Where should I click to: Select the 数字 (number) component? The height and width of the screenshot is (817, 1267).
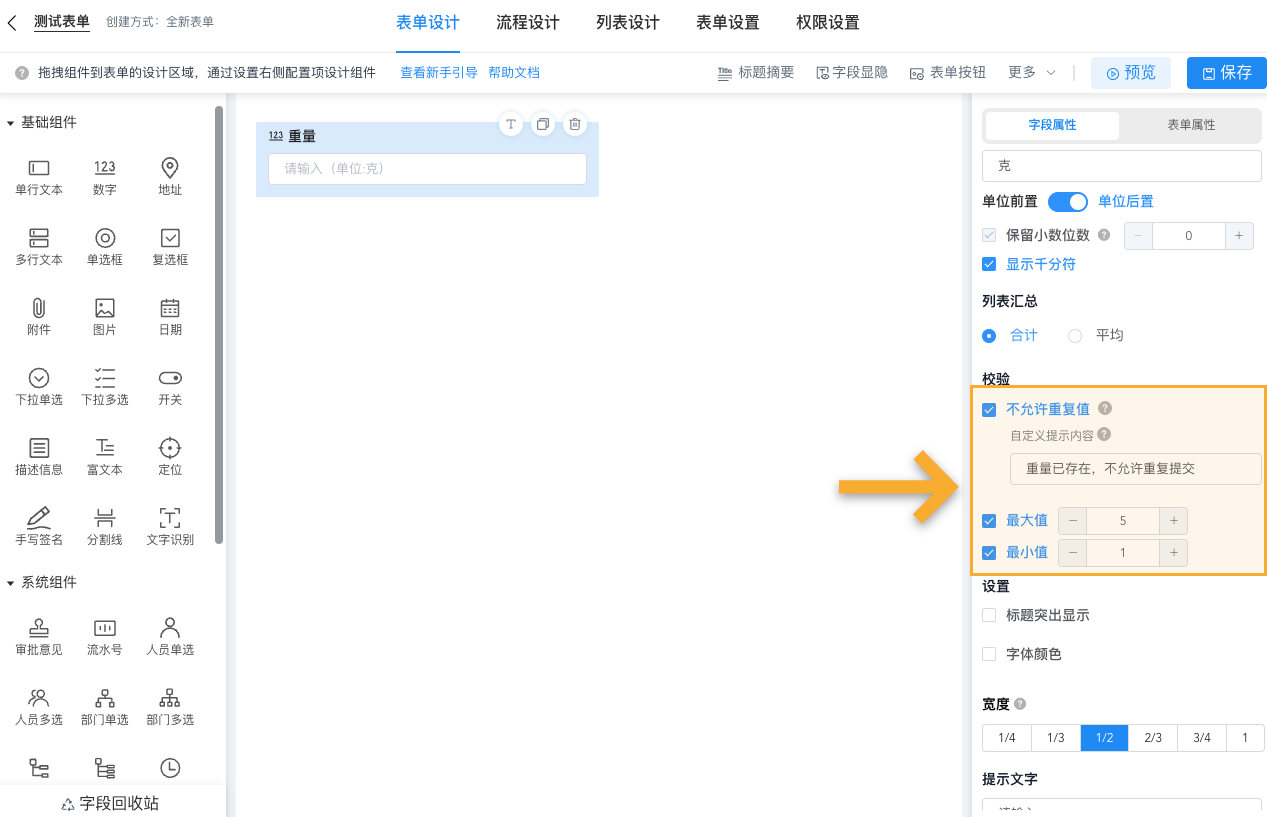coord(104,176)
